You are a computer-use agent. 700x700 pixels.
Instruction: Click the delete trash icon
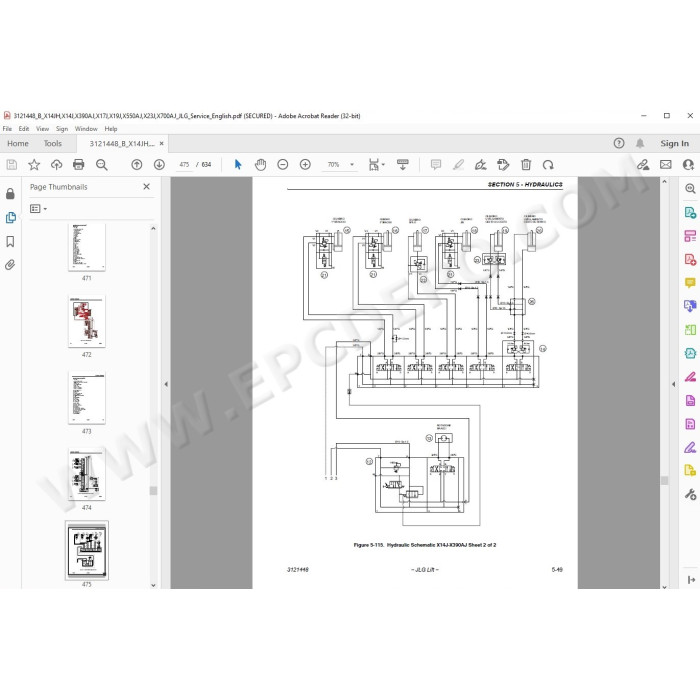(526, 165)
